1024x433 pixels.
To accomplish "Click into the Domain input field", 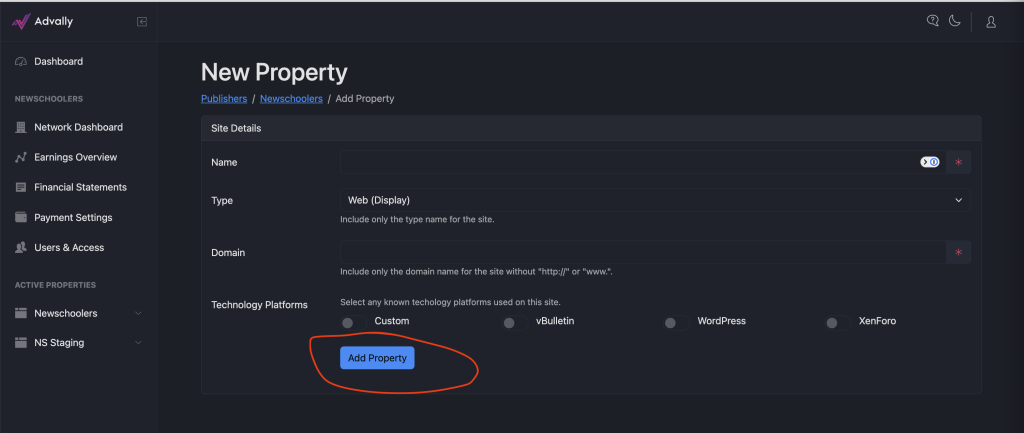I will coord(643,252).
